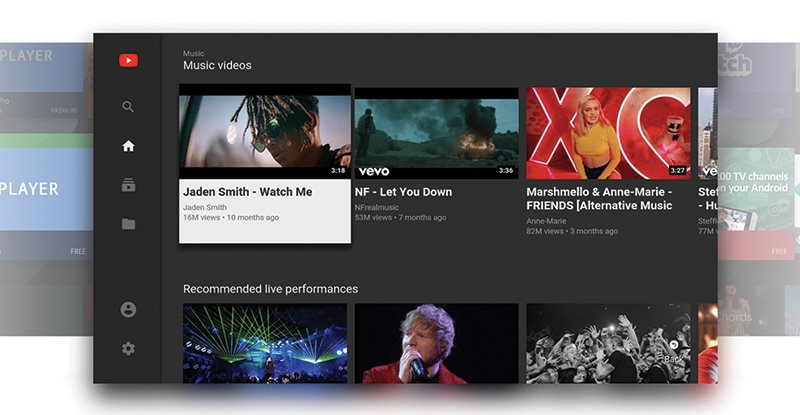This screenshot has width=800, height=415.
Task: Open the black-and-white crowd live thumbnail
Action: (x=609, y=344)
